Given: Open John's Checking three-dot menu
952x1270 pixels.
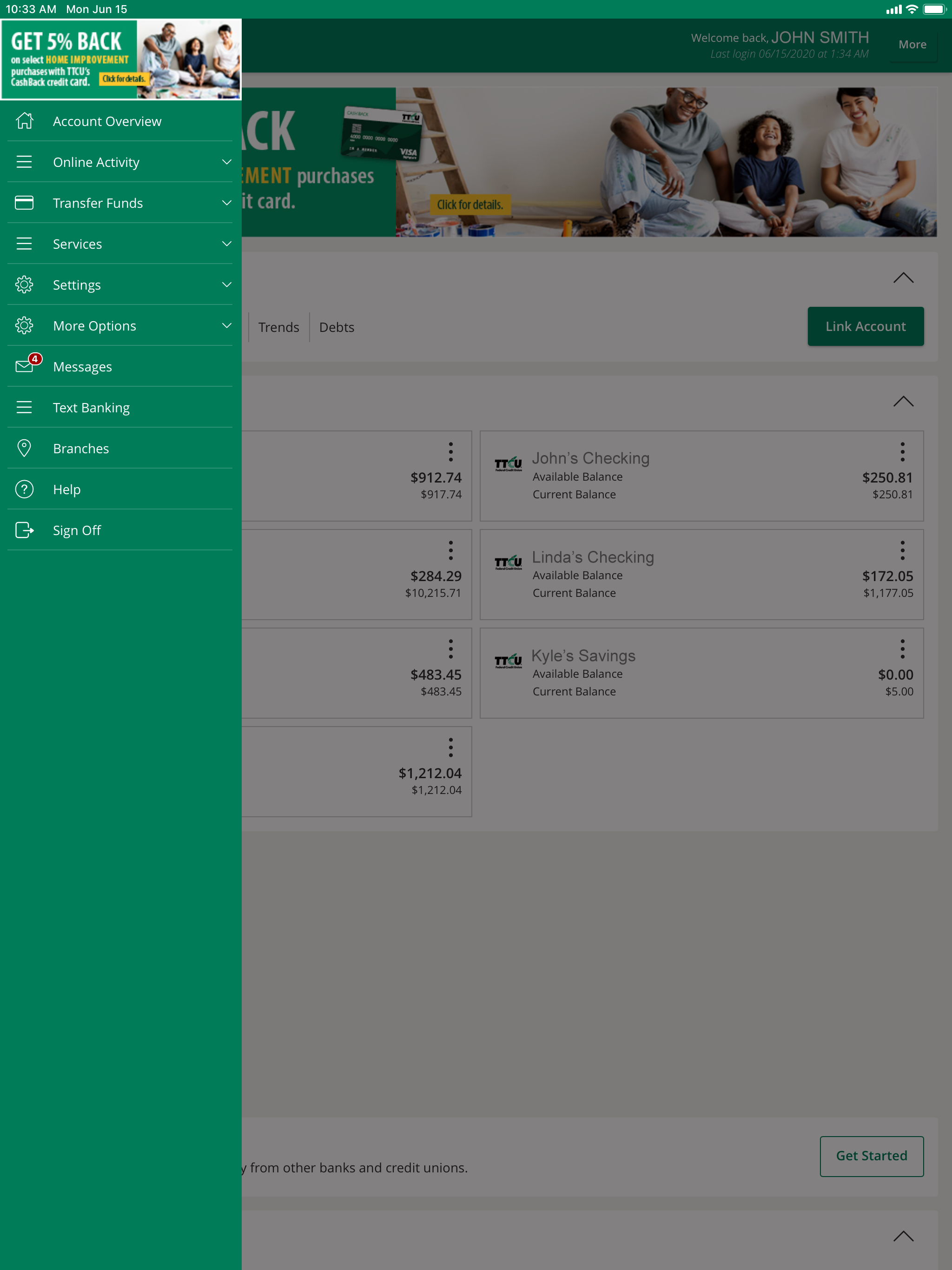Looking at the screenshot, I should coord(902,452).
